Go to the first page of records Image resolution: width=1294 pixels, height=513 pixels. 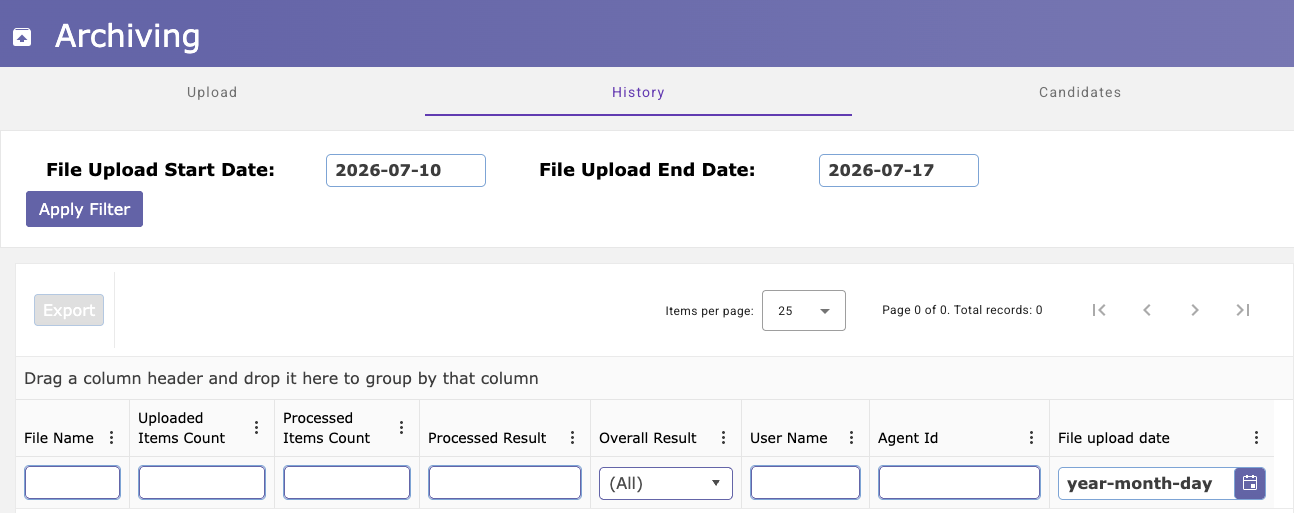coord(1099,310)
